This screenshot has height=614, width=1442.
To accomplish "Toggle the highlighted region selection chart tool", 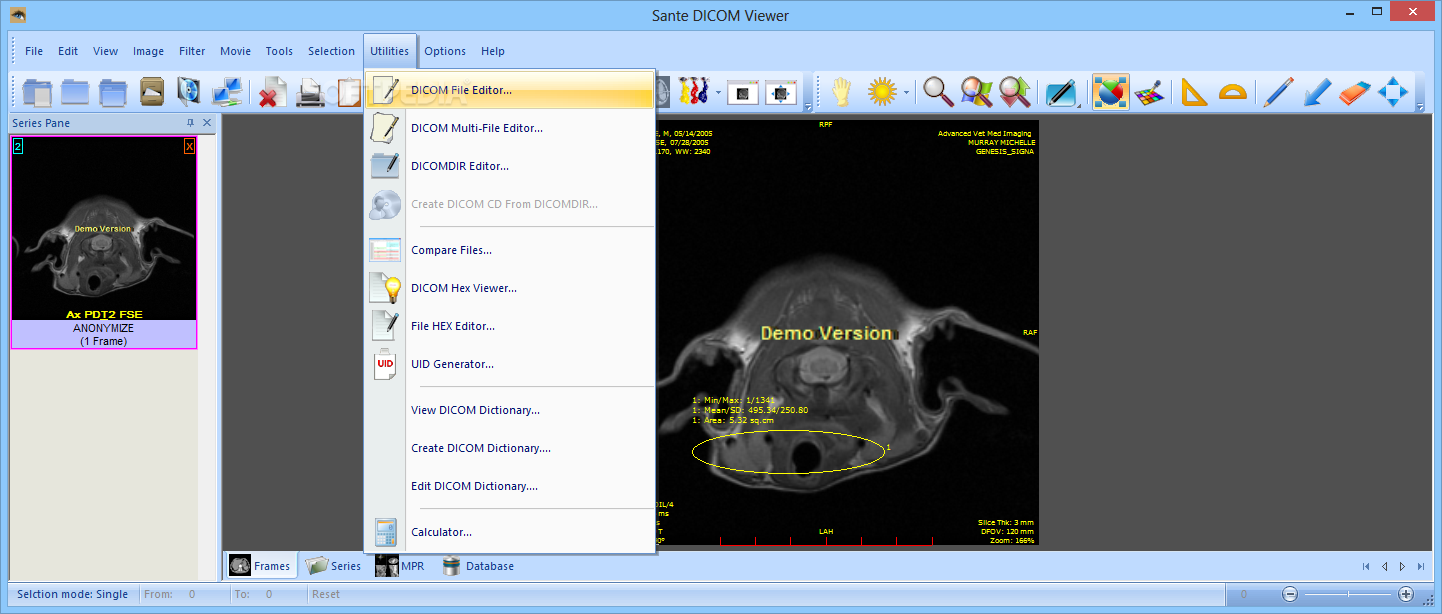I will pyautogui.click(x=1110, y=92).
